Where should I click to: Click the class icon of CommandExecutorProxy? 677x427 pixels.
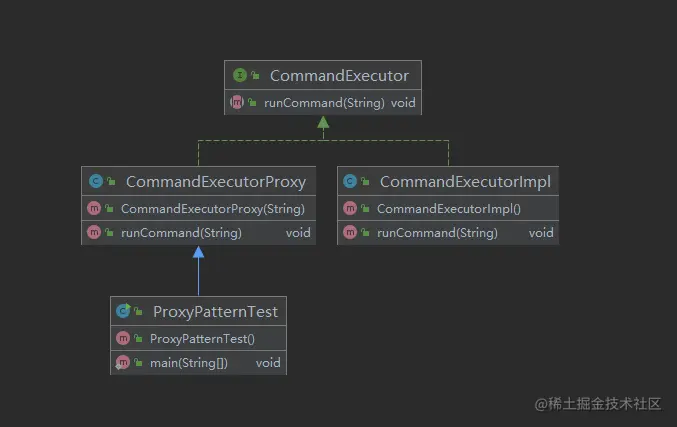96,181
